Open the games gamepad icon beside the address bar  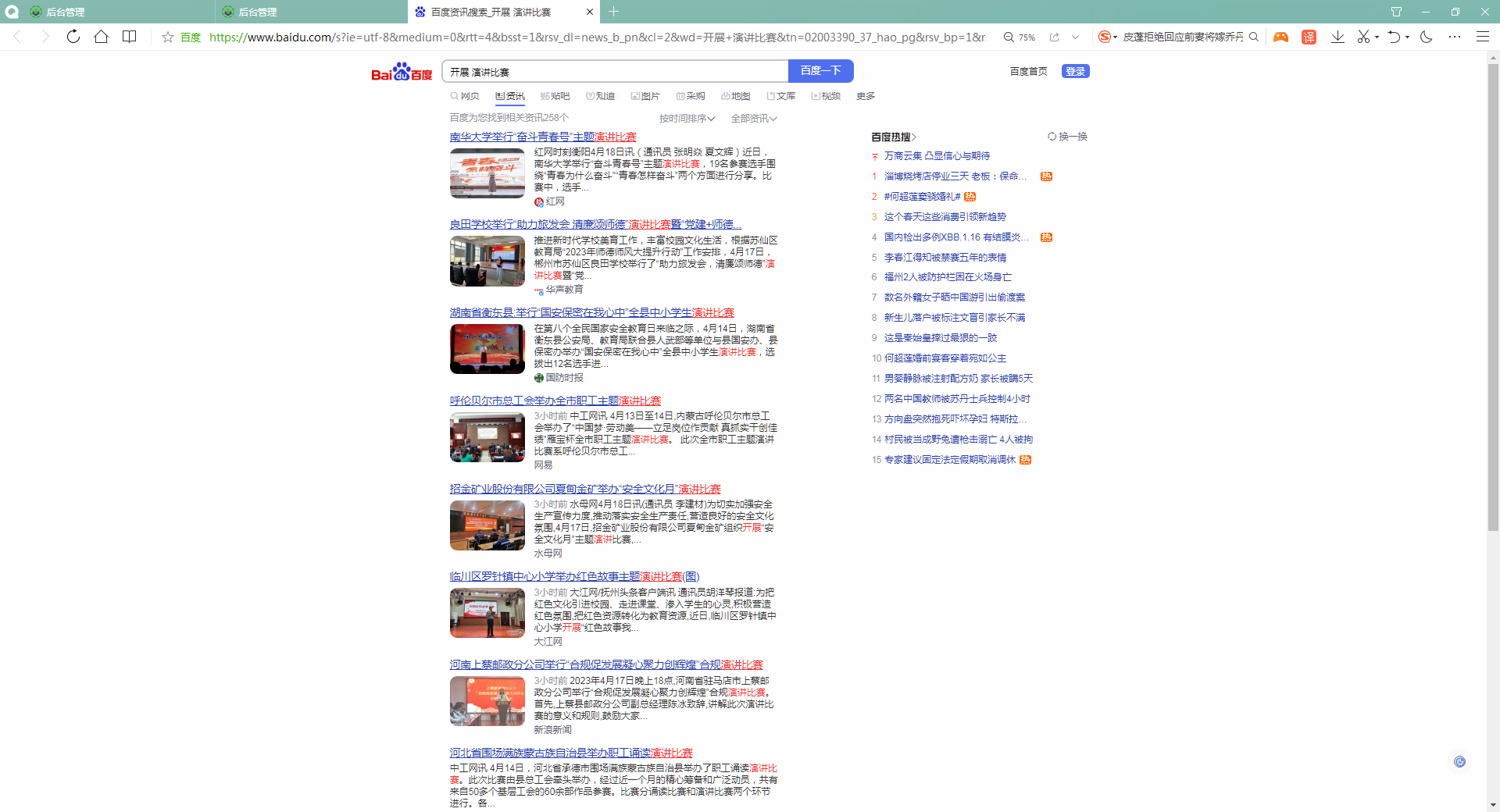click(x=1280, y=37)
